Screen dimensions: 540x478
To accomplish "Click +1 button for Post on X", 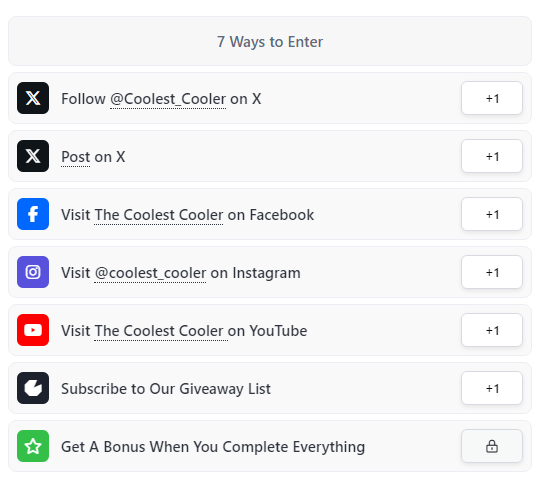I will point(492,156).
